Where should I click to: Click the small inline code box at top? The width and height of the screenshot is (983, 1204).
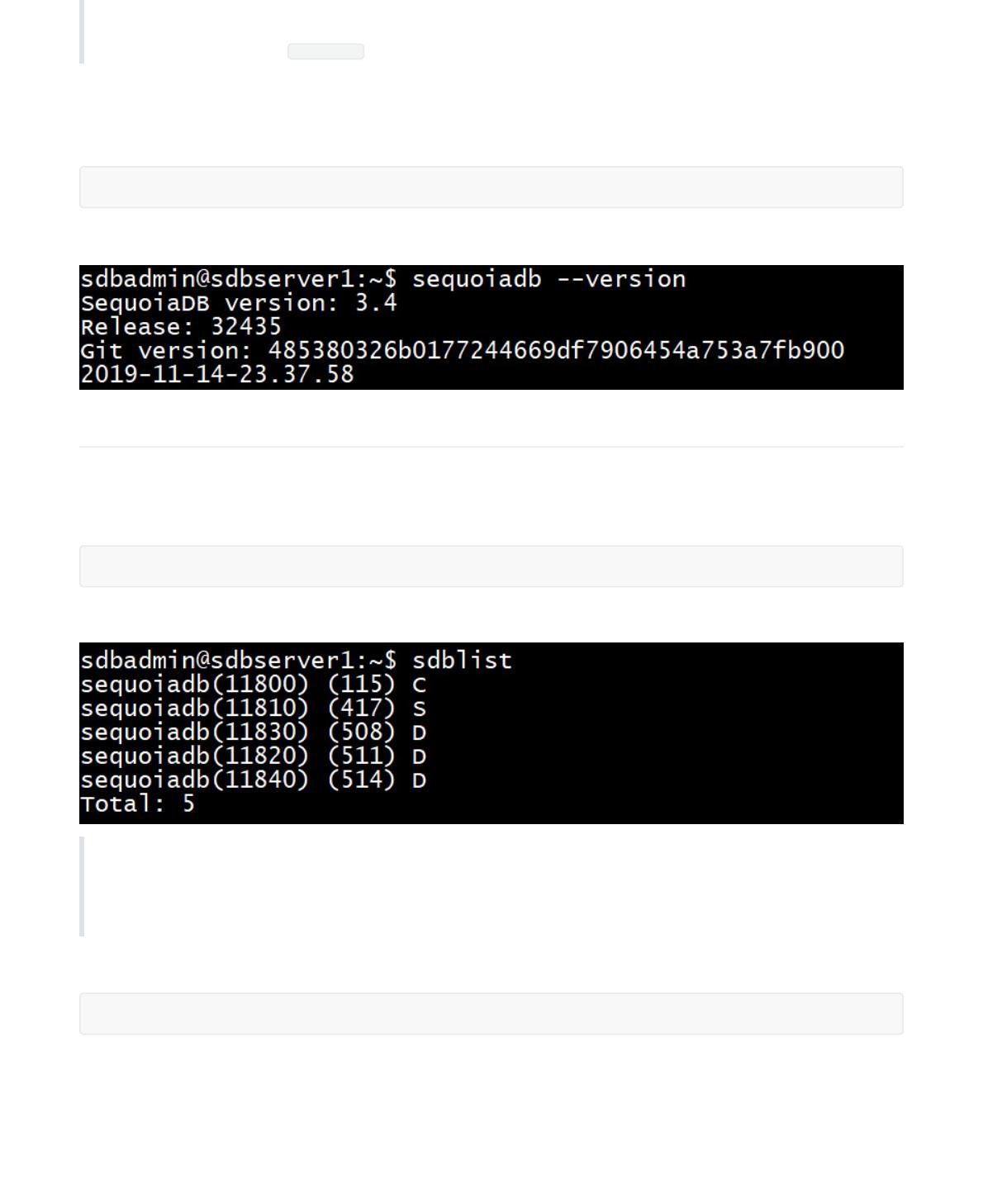[325, 51]
